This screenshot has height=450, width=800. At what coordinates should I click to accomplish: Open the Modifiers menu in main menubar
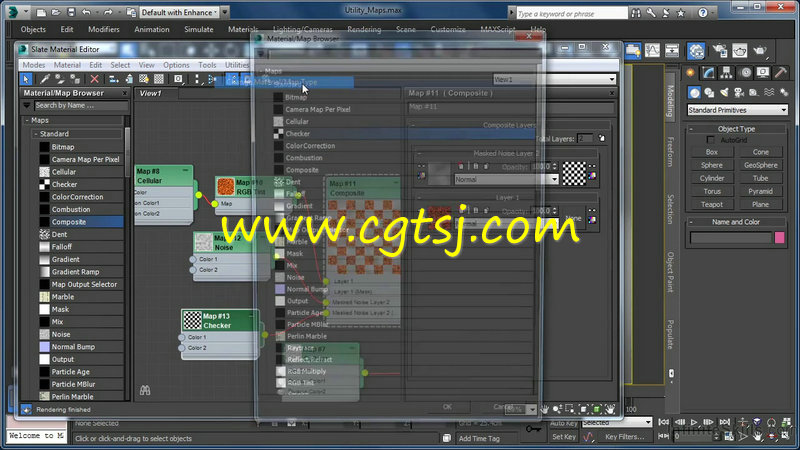(x=104, y=29)
